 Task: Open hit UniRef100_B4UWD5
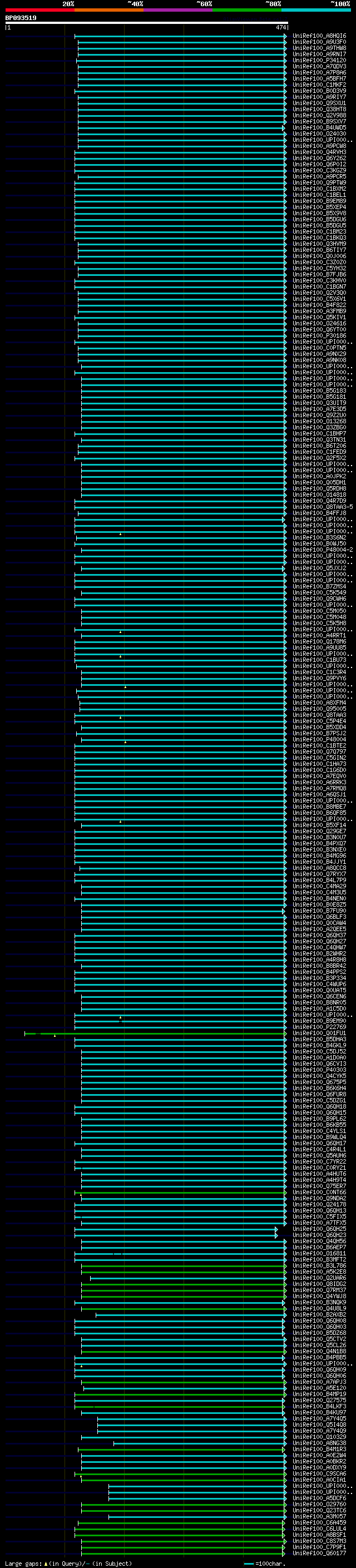click(319, 128)
